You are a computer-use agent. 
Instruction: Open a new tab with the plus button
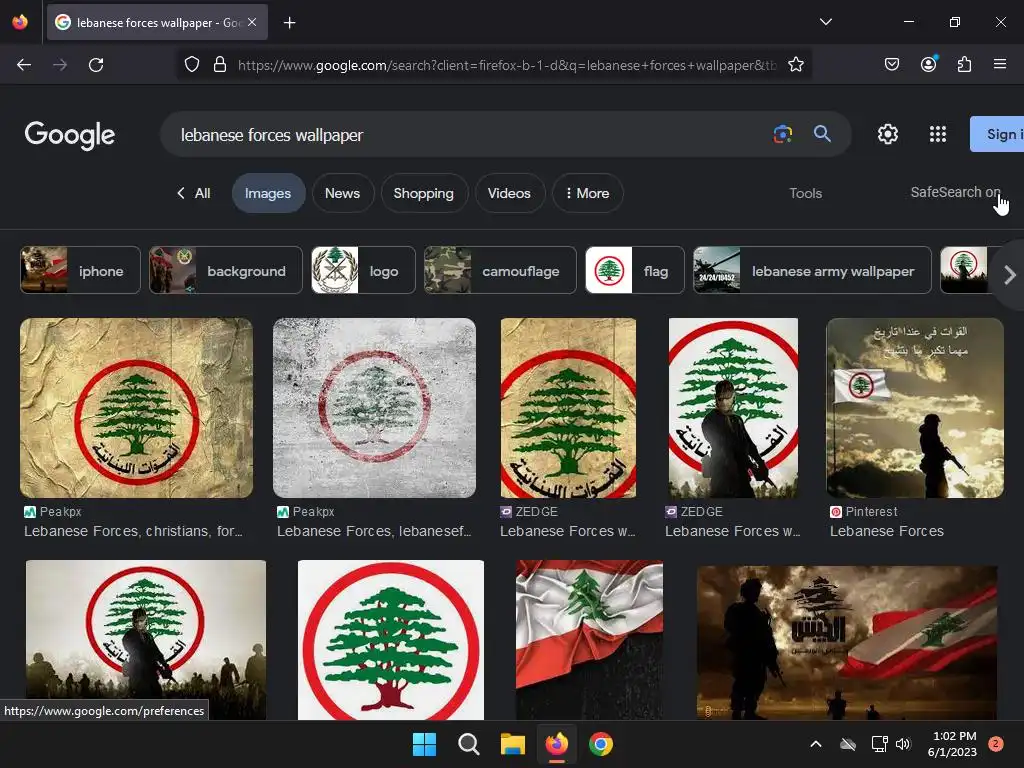[289, 23]
